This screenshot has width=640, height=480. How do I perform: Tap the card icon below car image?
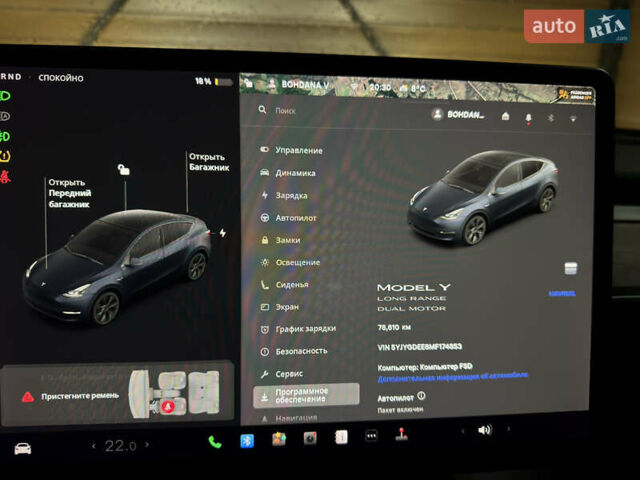(571, 268)
